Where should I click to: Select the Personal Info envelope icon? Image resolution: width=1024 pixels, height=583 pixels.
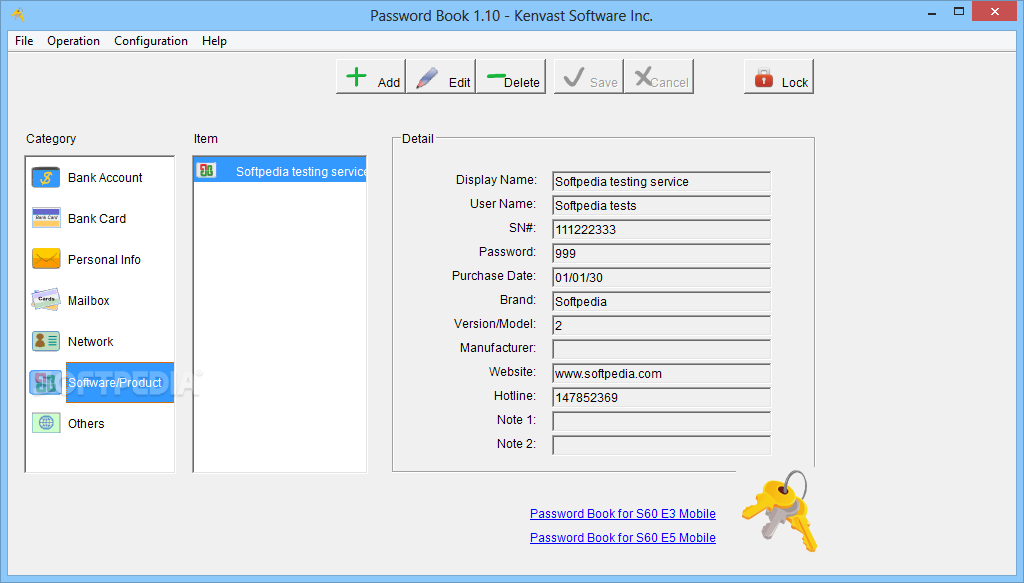[x=46, y=259]
